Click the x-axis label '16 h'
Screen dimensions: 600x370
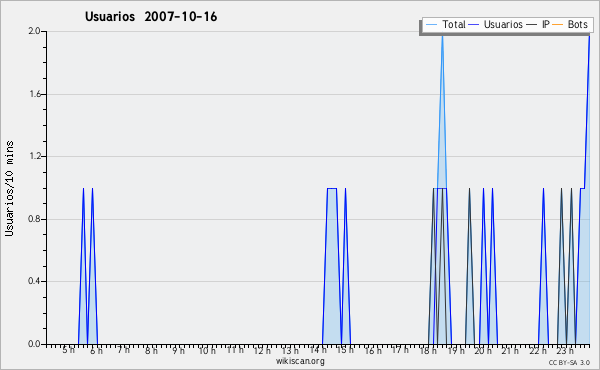coord(373,350)
